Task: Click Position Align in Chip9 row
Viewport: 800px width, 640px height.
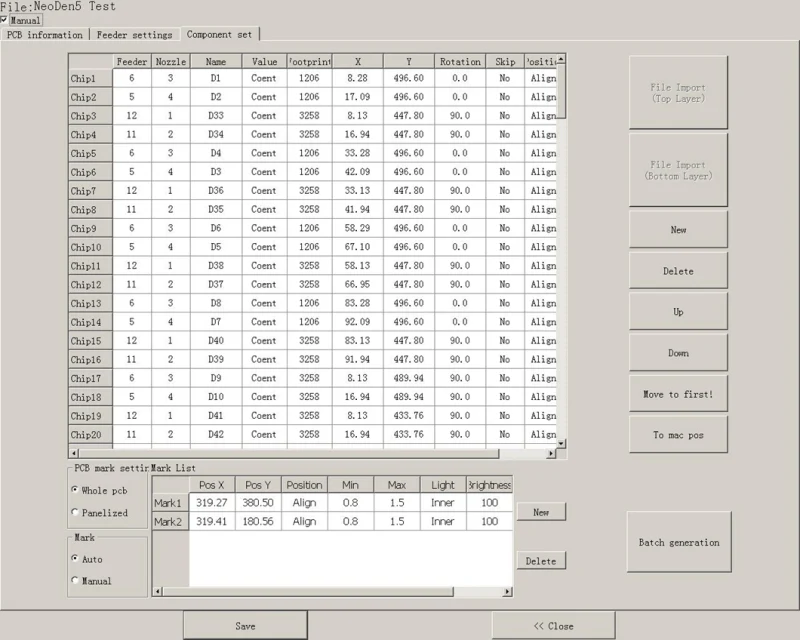Action: [x=543, y=228]
